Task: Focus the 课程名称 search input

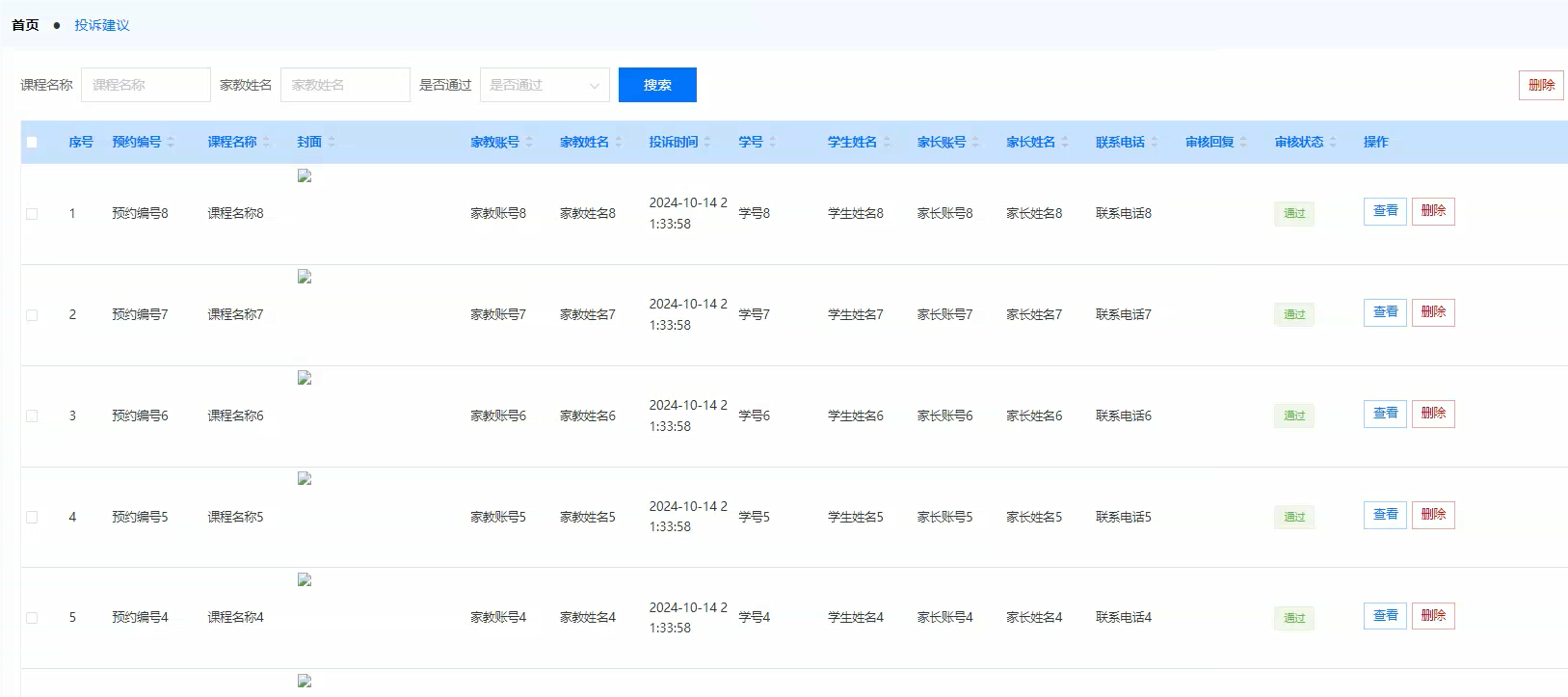Action: (x=146, y=85)
